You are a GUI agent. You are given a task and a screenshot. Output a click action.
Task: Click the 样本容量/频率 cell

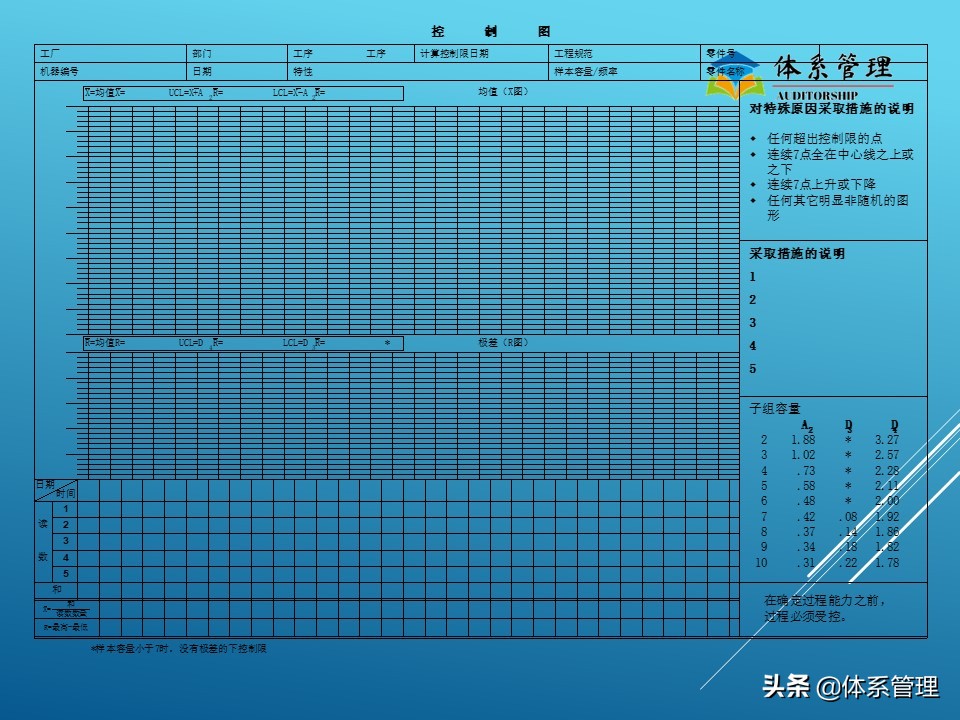tap(624, 71)
